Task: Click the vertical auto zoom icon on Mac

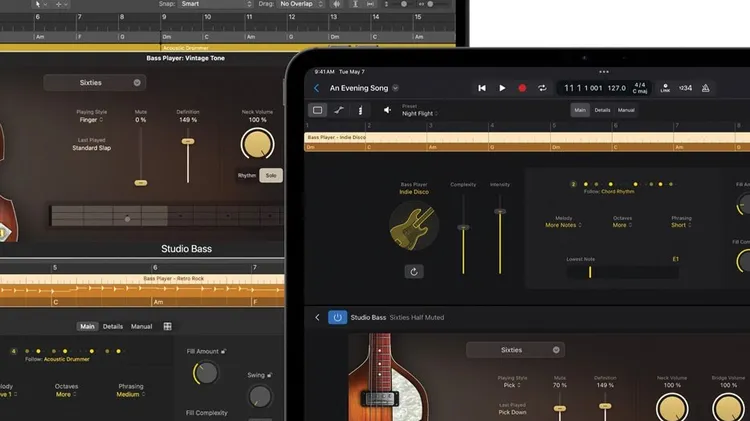Action: tap(355, 4)
